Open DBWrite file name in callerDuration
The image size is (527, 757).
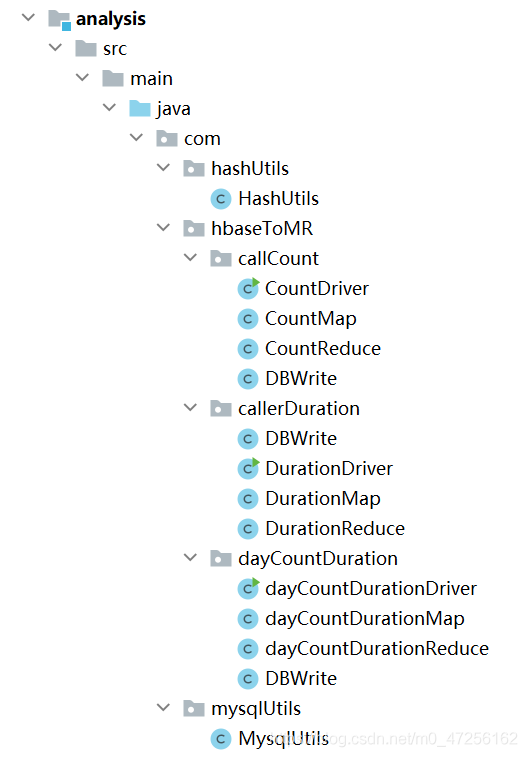(301, 438)
